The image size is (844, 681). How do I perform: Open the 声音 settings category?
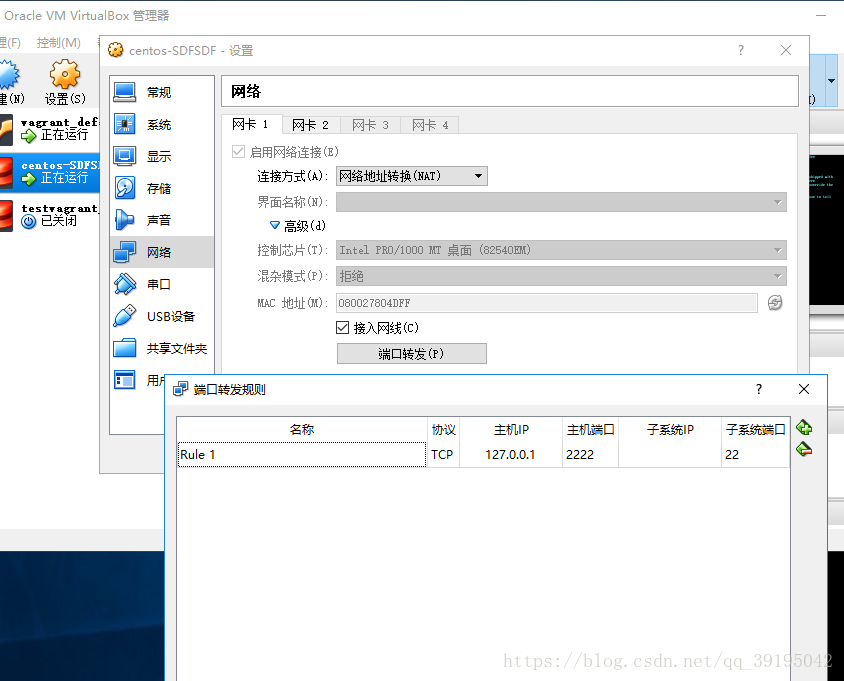pyautogui.click(x=161, y=220)
